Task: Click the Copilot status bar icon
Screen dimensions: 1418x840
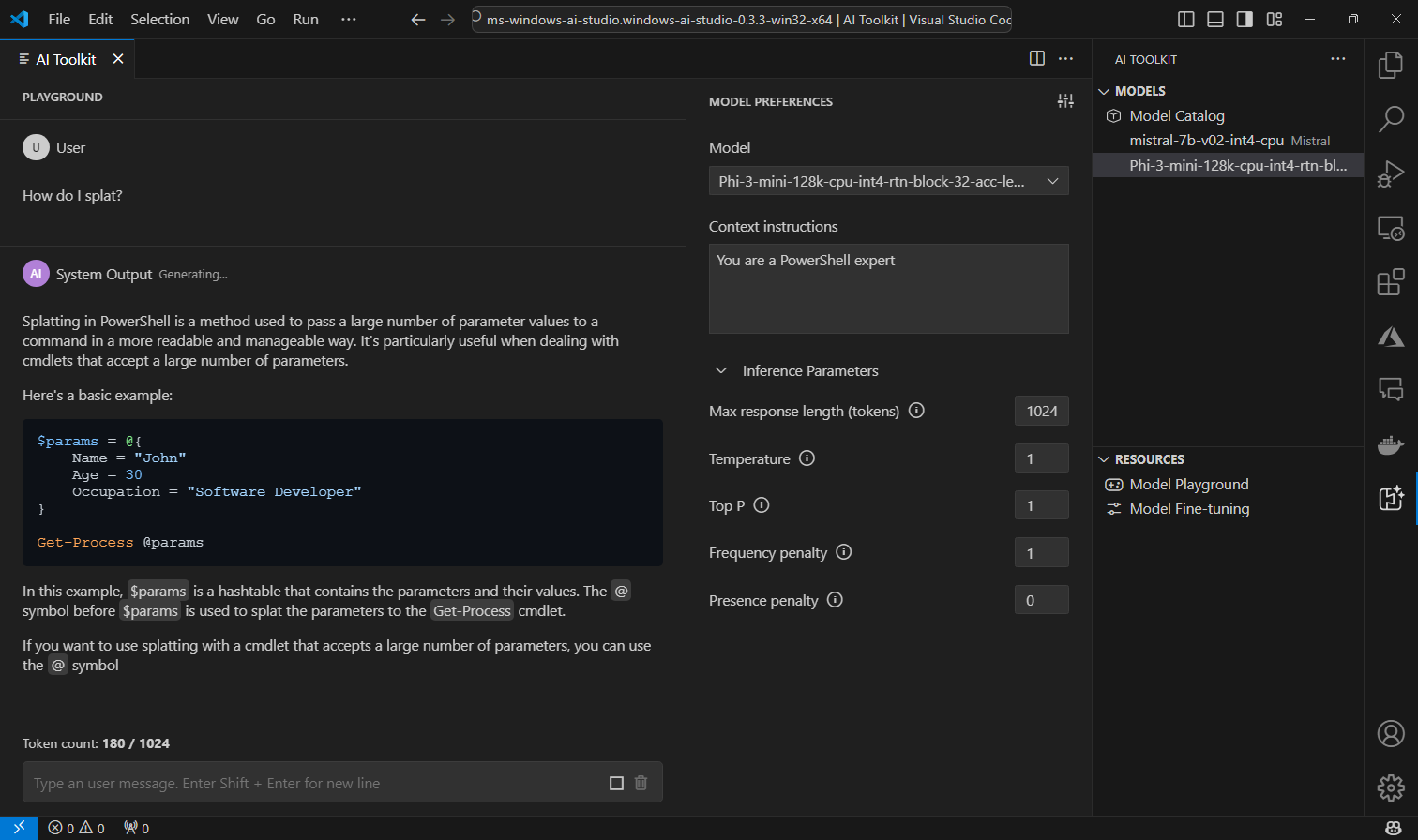Action: click(x=1394, y=829)
